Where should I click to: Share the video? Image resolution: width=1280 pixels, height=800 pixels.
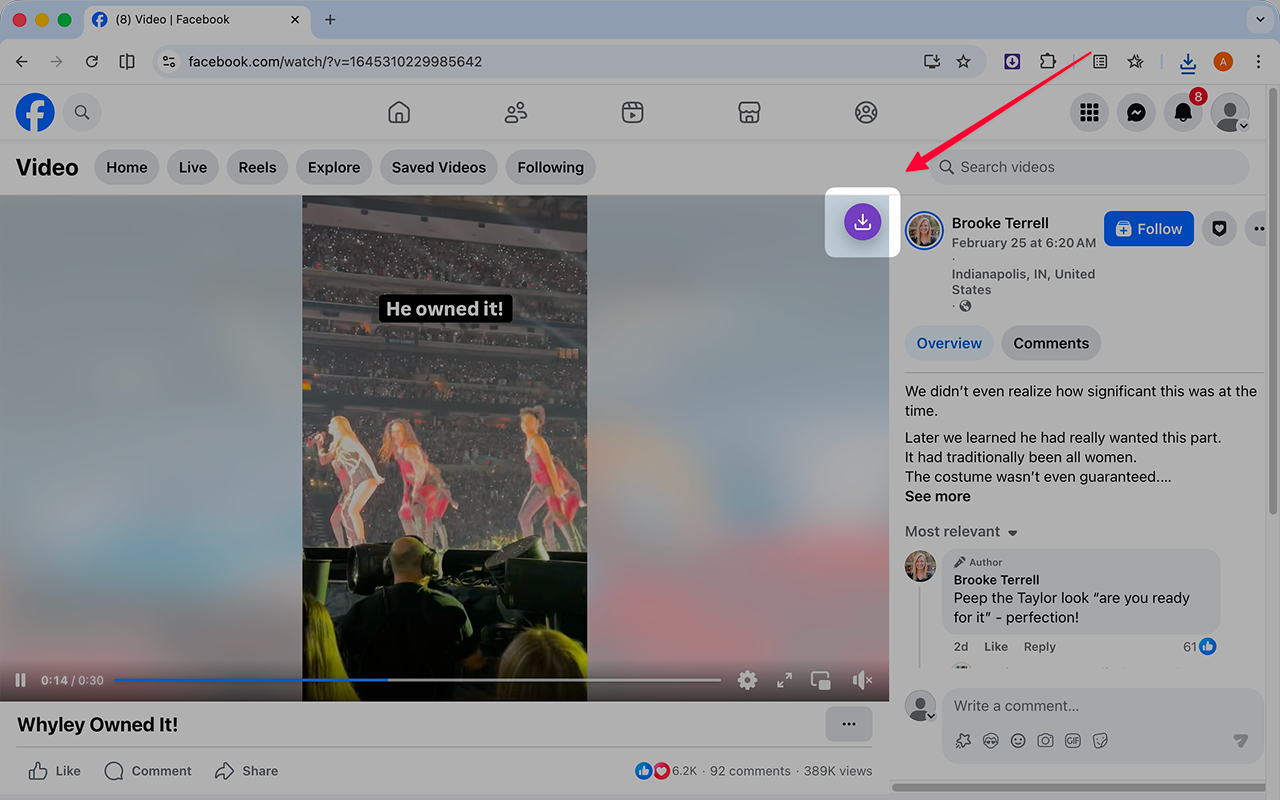(246, 771)
